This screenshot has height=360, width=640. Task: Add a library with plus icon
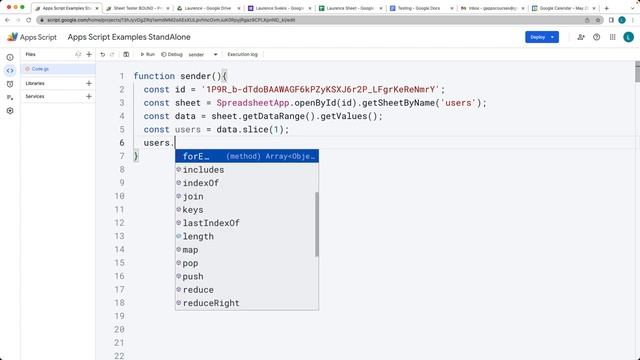pos(89,83)
